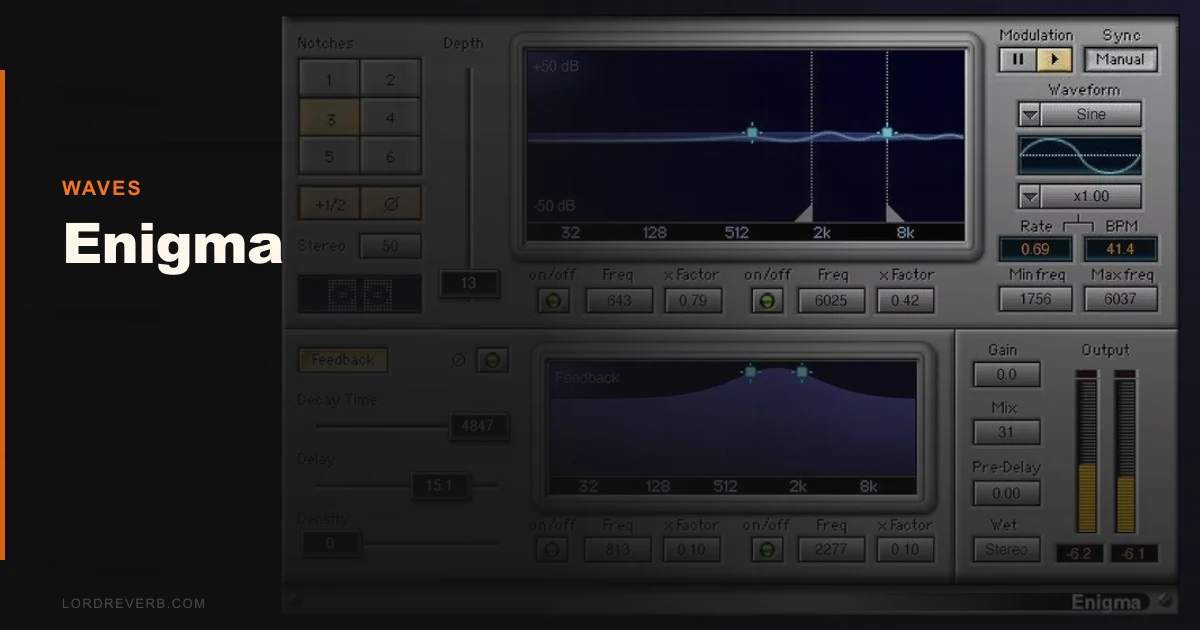Select notch count 2

[x=391, y=80]
